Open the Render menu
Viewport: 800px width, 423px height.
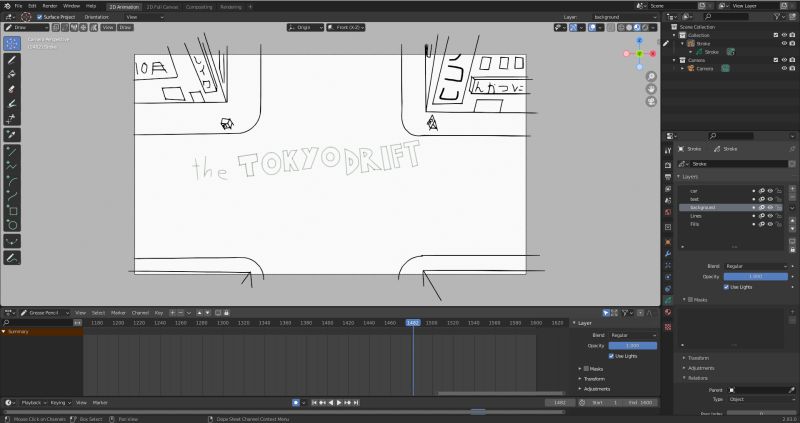(49, 6)
